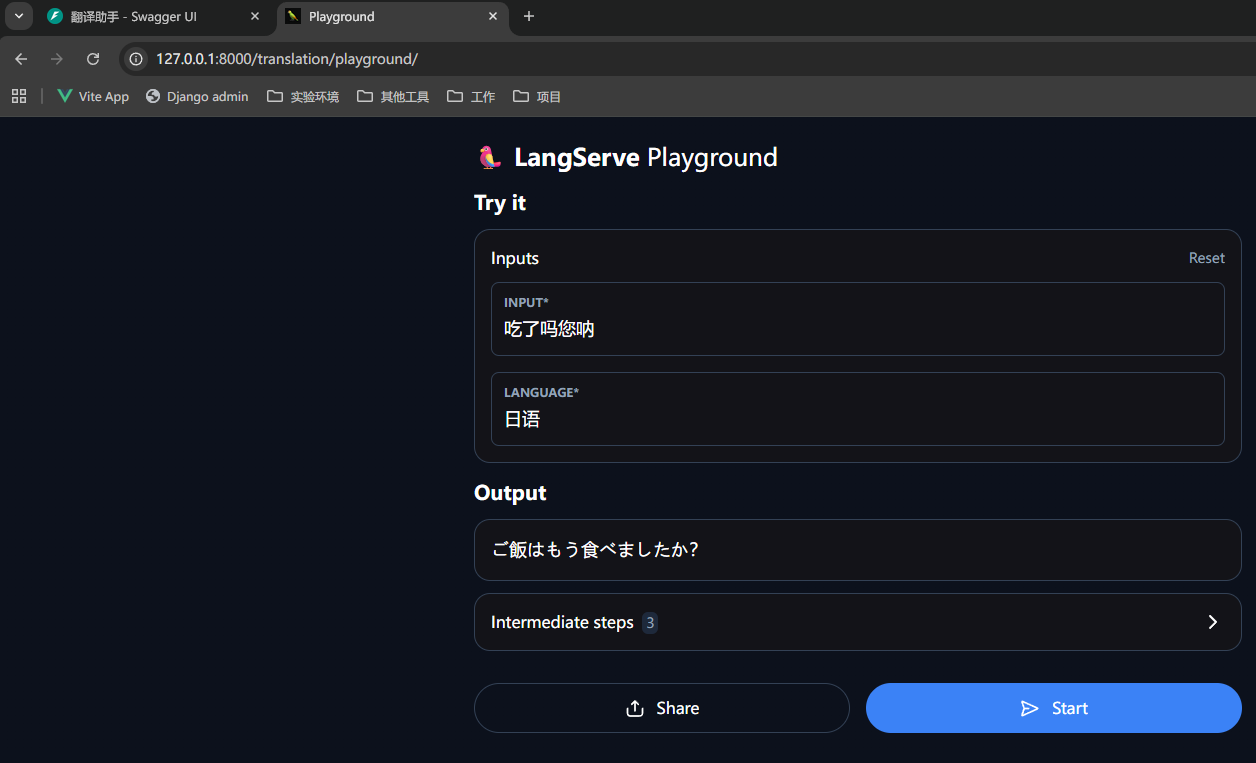
Task: Click the Japanese output text
Action: tap(595, 550)
